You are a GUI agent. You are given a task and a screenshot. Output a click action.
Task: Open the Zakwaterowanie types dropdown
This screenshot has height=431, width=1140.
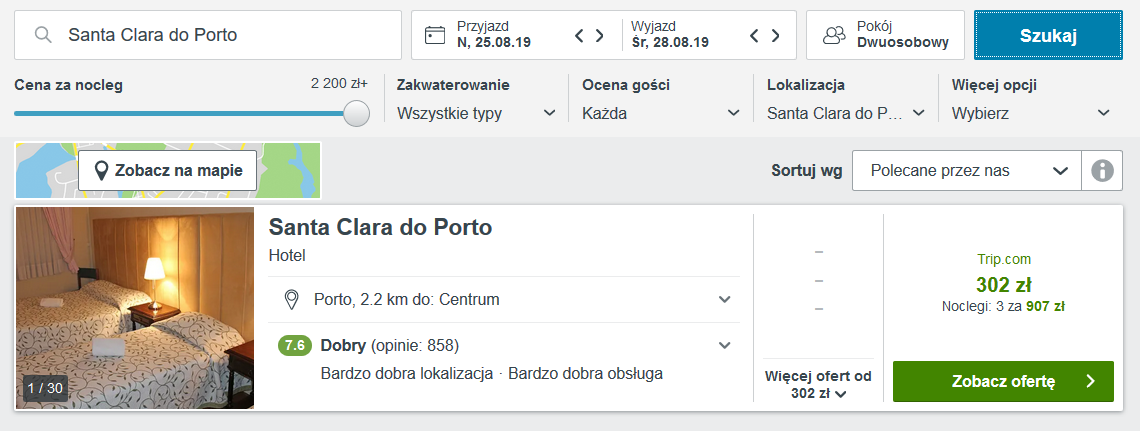pyautogui.click(x=477, y=113)
